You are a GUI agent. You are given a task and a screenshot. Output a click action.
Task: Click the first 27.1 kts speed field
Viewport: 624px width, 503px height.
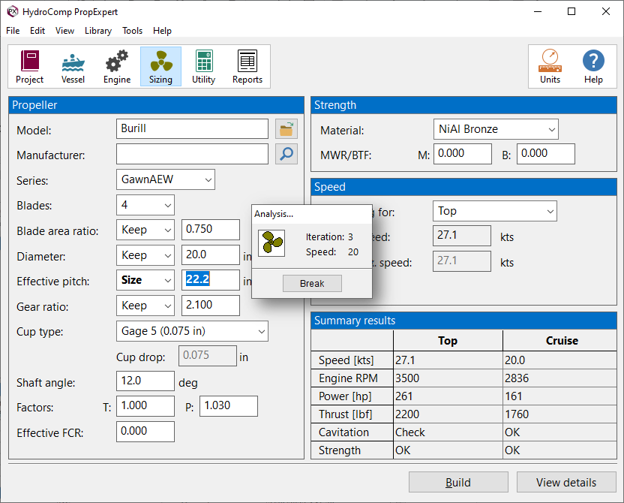462,236
